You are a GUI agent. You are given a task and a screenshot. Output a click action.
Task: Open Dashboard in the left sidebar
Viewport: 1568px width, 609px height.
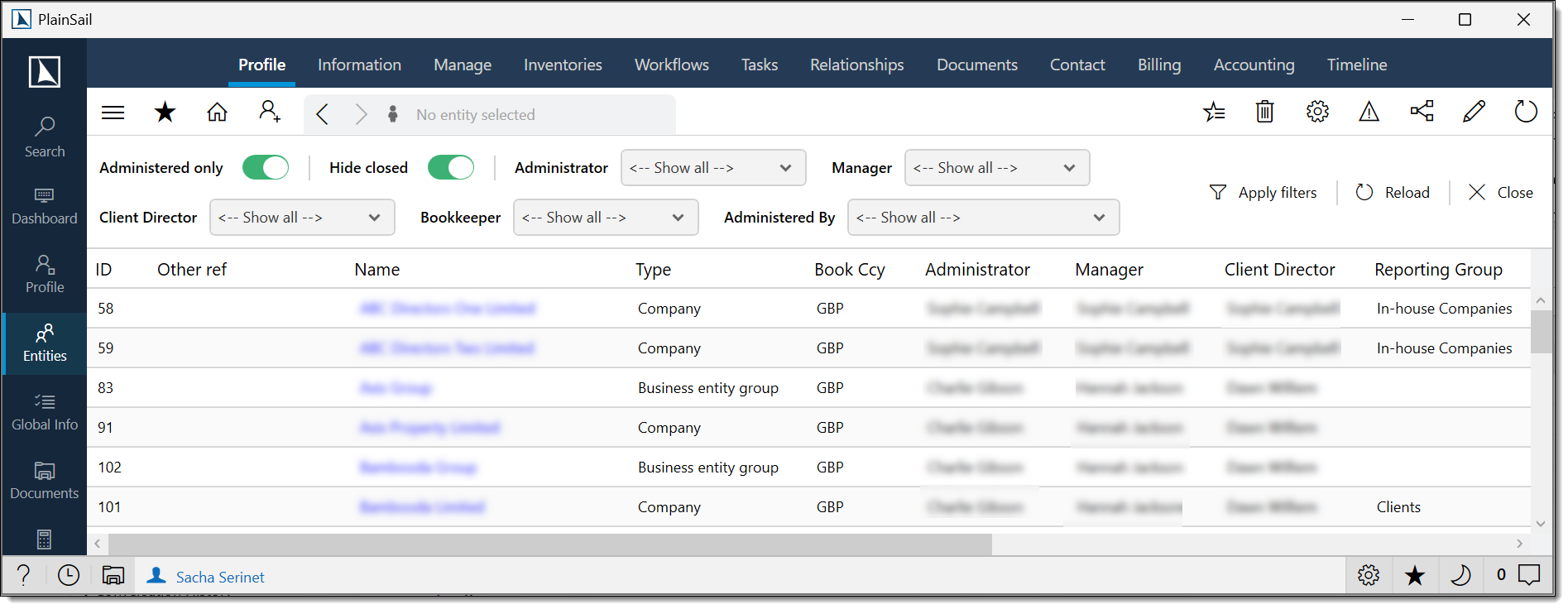(x=45, y=206)
